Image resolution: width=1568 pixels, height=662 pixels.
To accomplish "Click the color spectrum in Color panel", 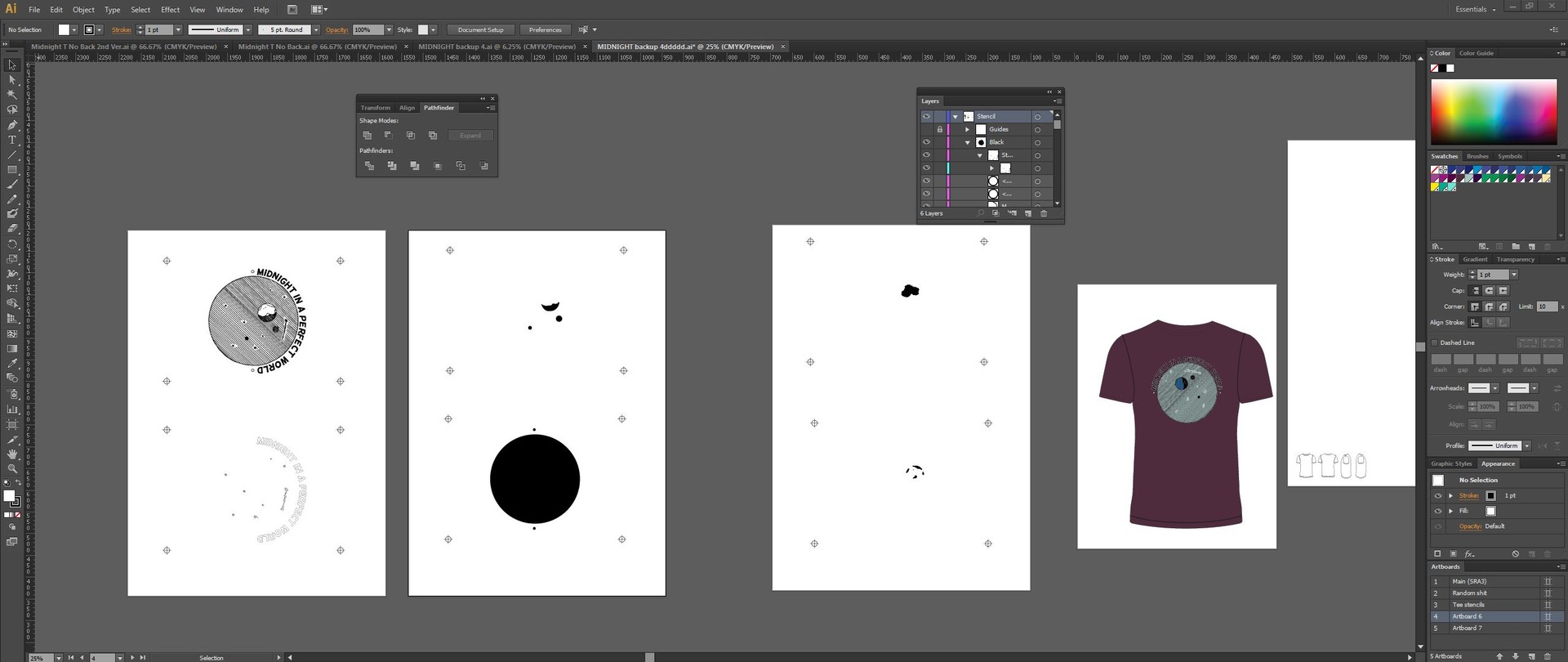I will (x=1494, y=112).
